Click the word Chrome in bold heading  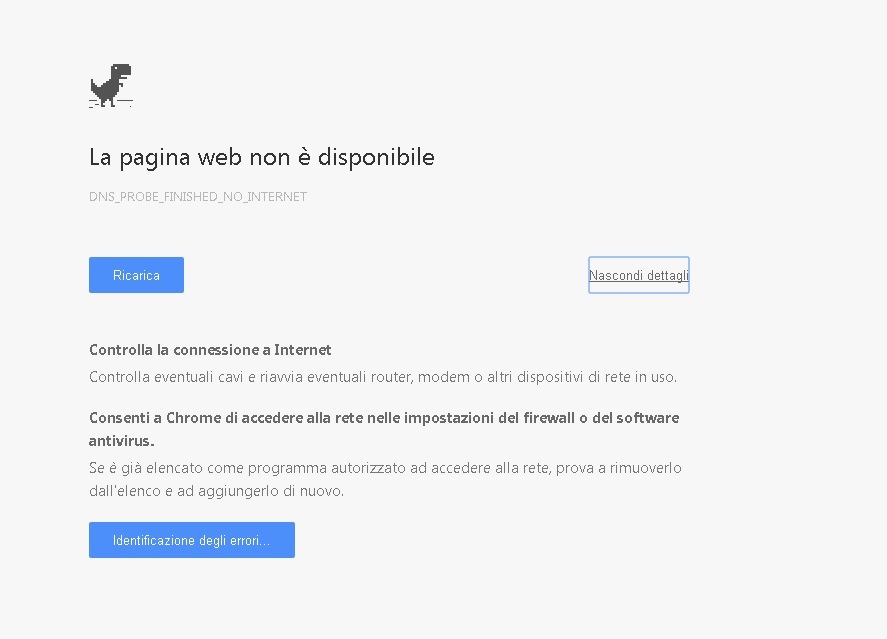[x=193, y=418]
